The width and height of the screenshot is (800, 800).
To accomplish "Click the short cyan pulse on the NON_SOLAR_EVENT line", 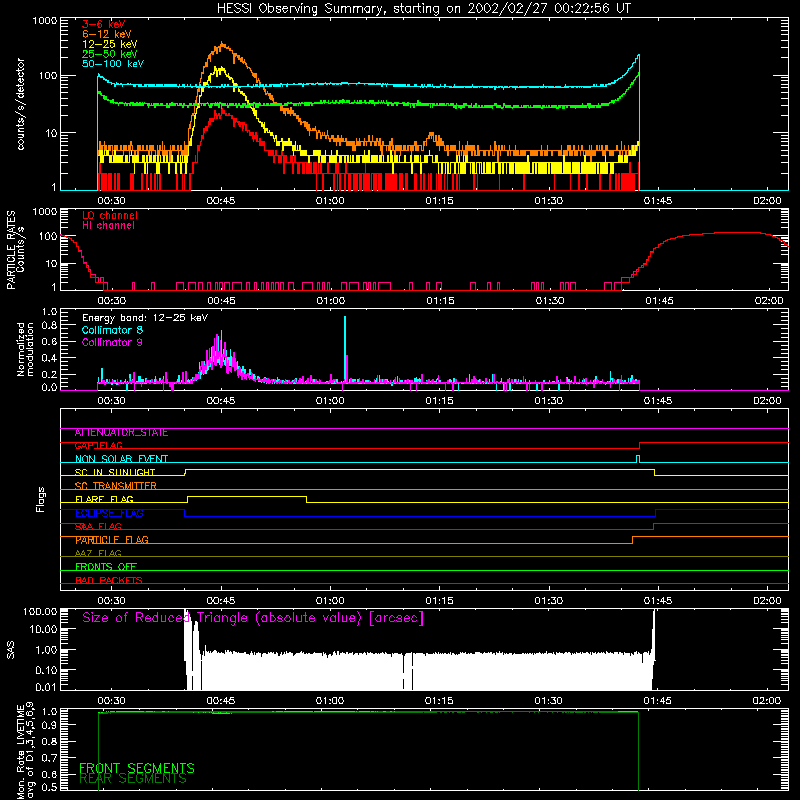I will point(638,459).
